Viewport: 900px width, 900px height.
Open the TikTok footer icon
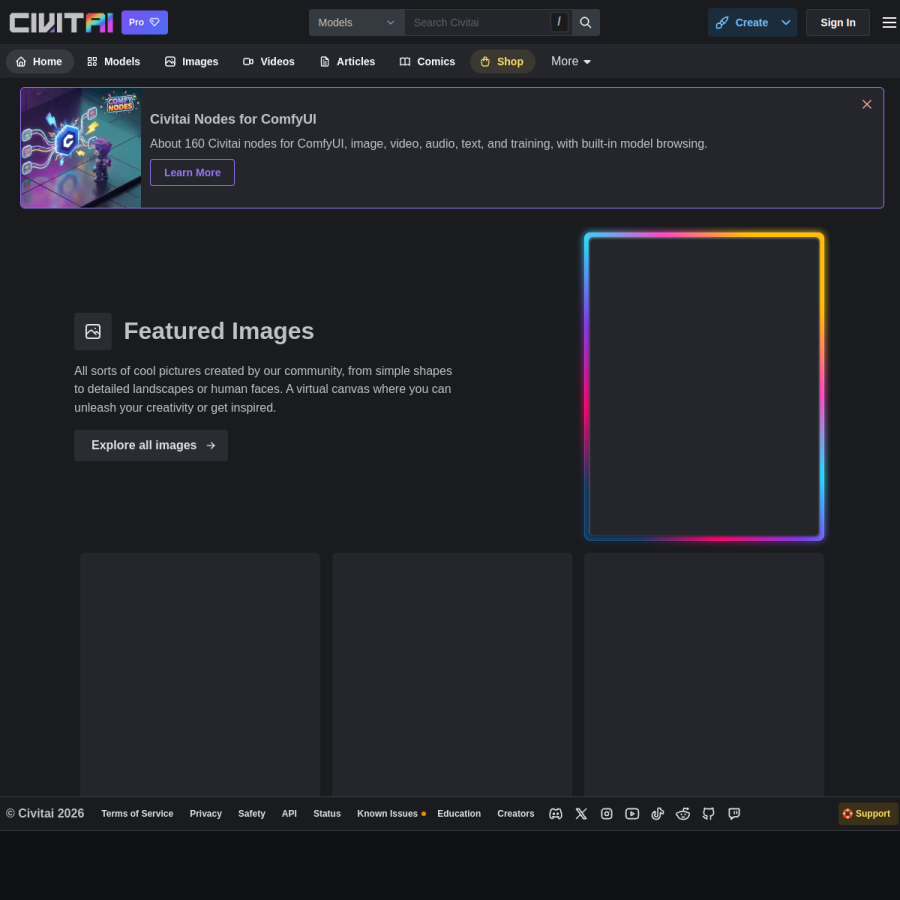(x=657, y=813)
